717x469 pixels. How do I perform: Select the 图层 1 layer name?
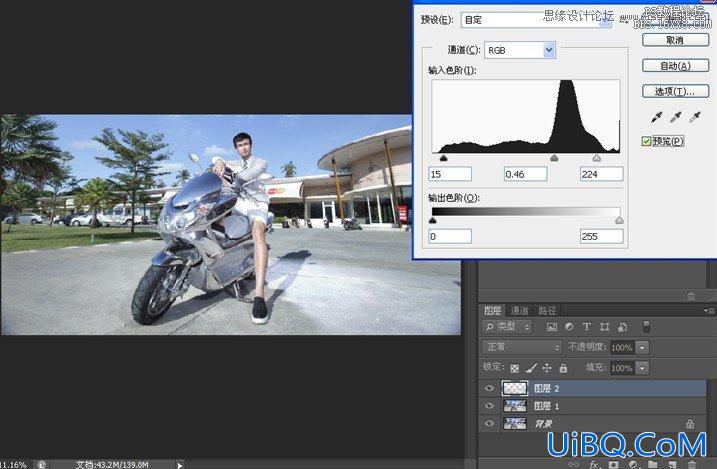(546, 406)
